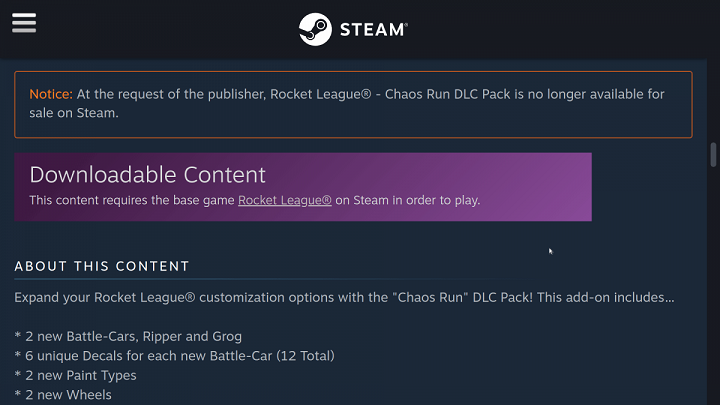
Task: Open the Rocket League® base game link
Action: click(x=285, y=200)
